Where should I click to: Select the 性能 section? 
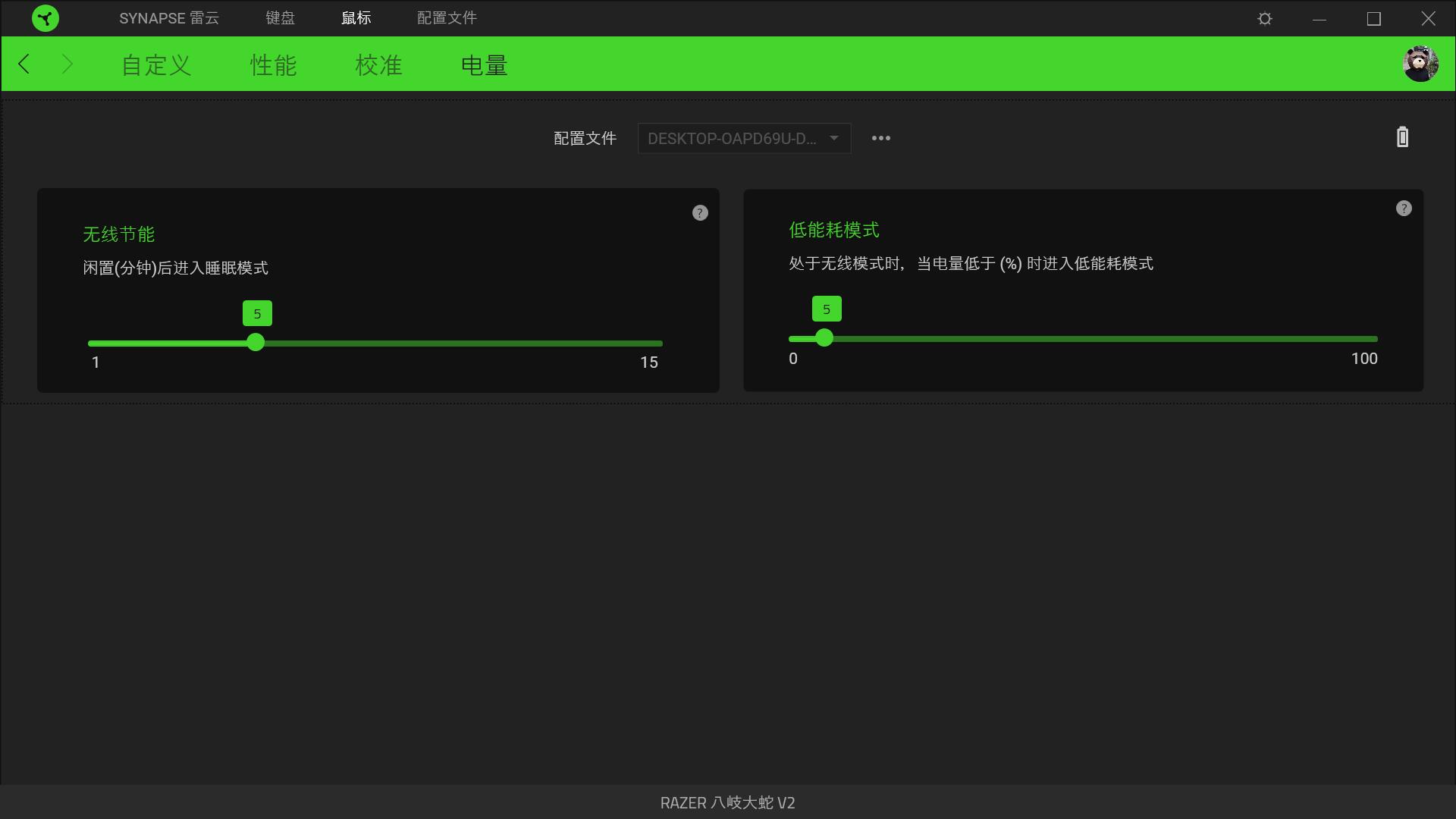(x=273, y=65)
